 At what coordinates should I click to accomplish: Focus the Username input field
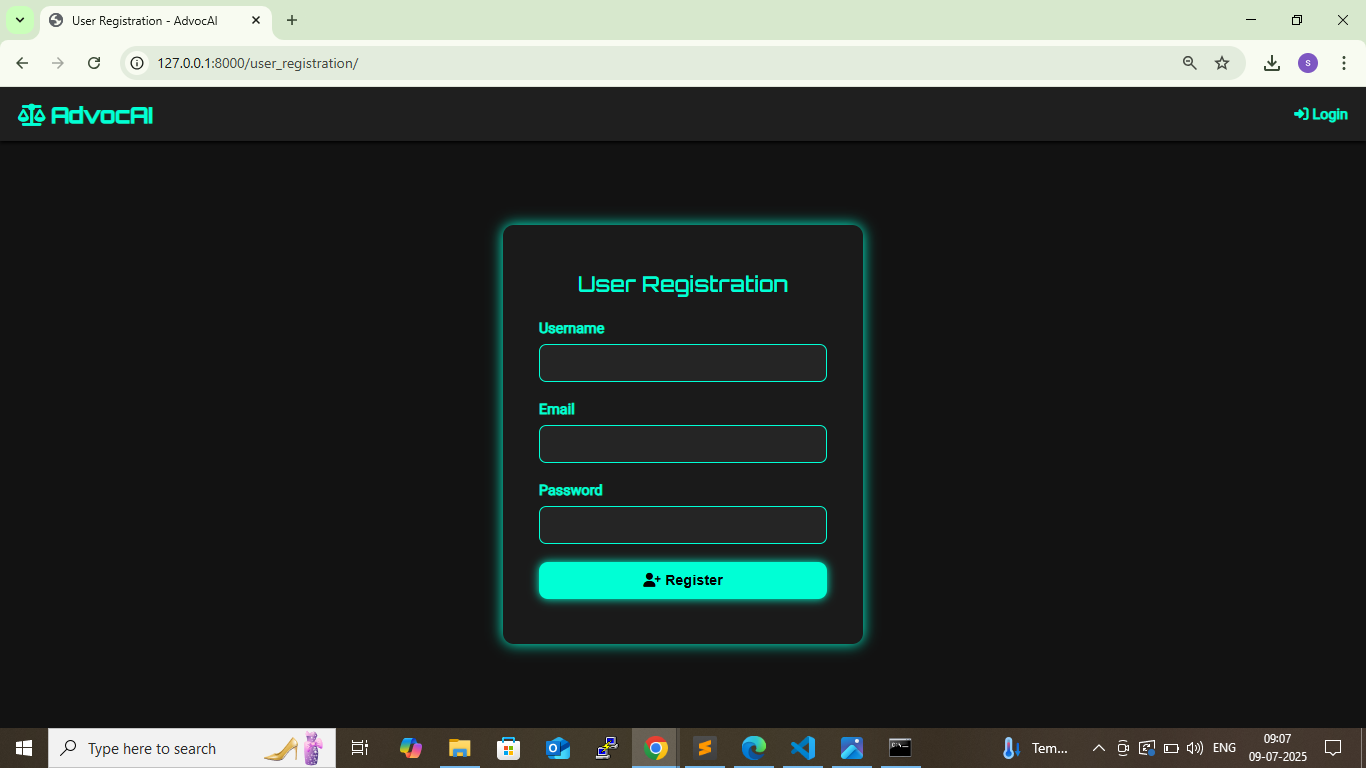(683, 363)
